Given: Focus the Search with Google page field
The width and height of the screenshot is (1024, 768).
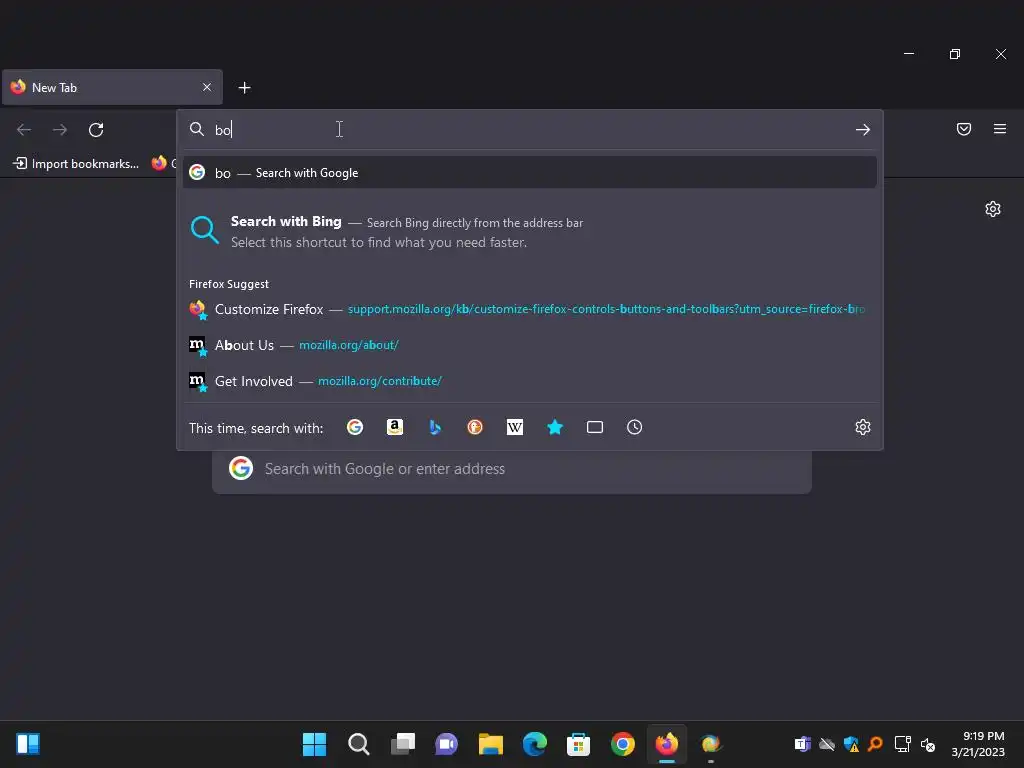Looking at the screenshot, I should click(511, 469).
